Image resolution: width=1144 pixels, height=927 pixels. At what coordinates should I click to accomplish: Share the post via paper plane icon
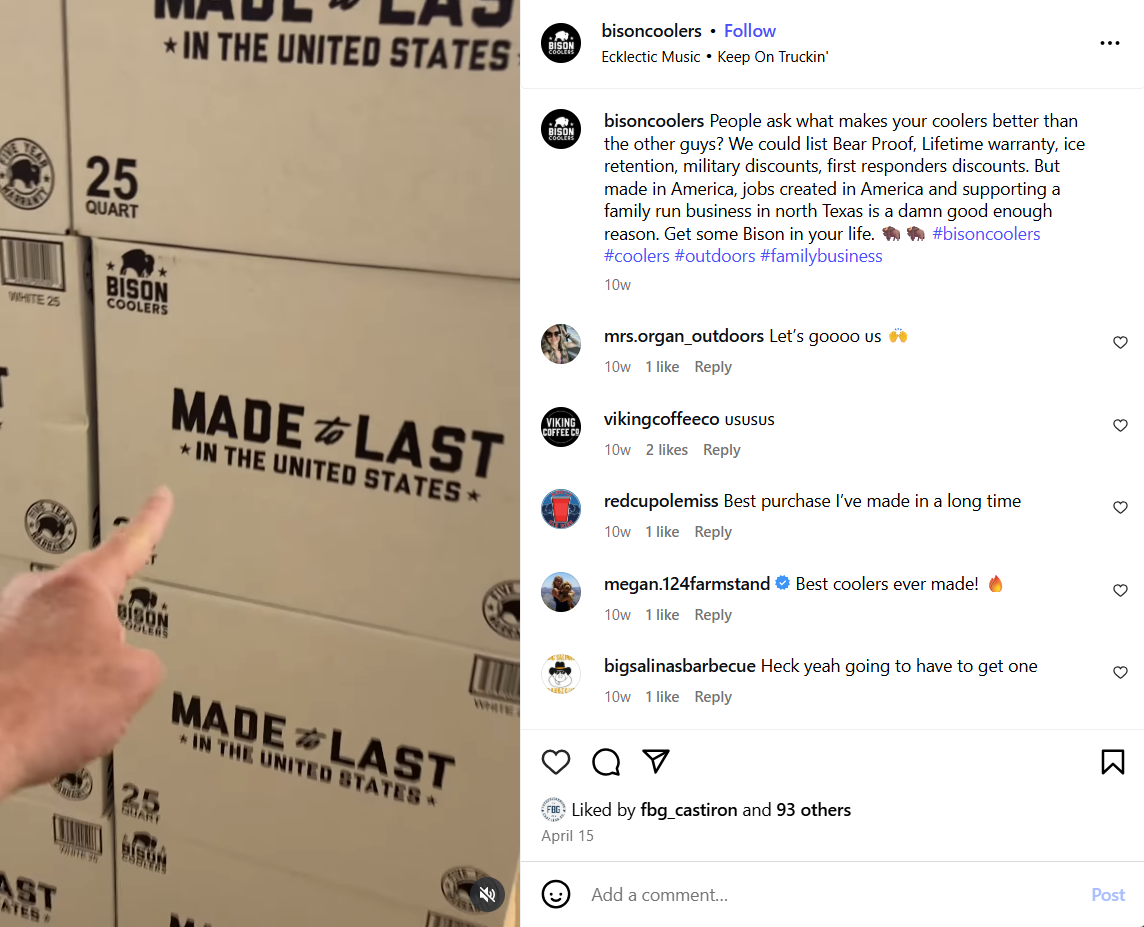(656, 761)
